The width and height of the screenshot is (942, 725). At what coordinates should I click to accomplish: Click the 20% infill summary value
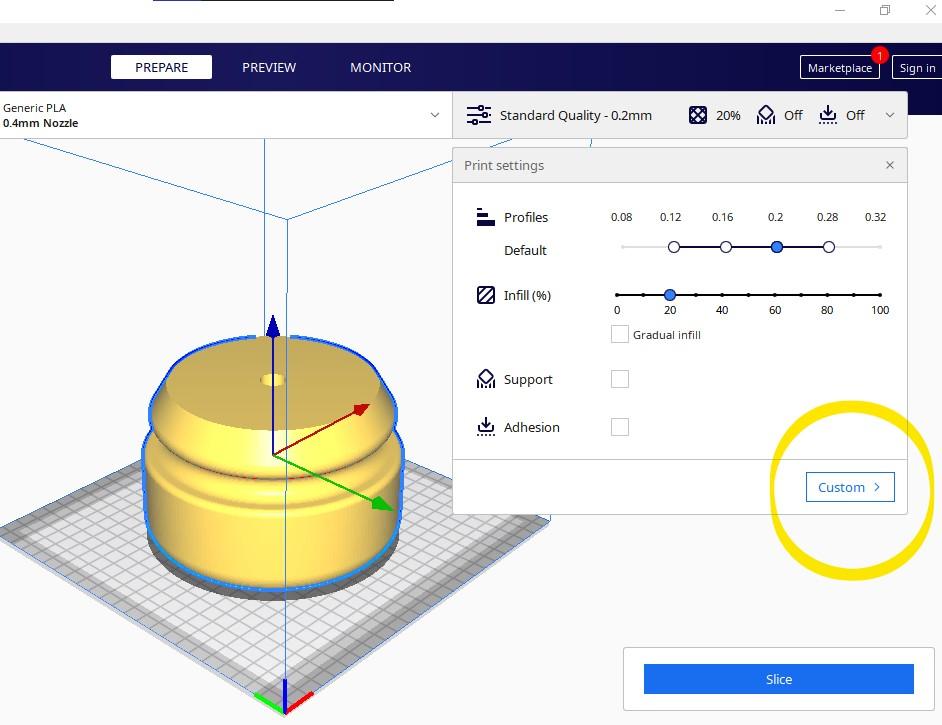click(x=728, y=115)
